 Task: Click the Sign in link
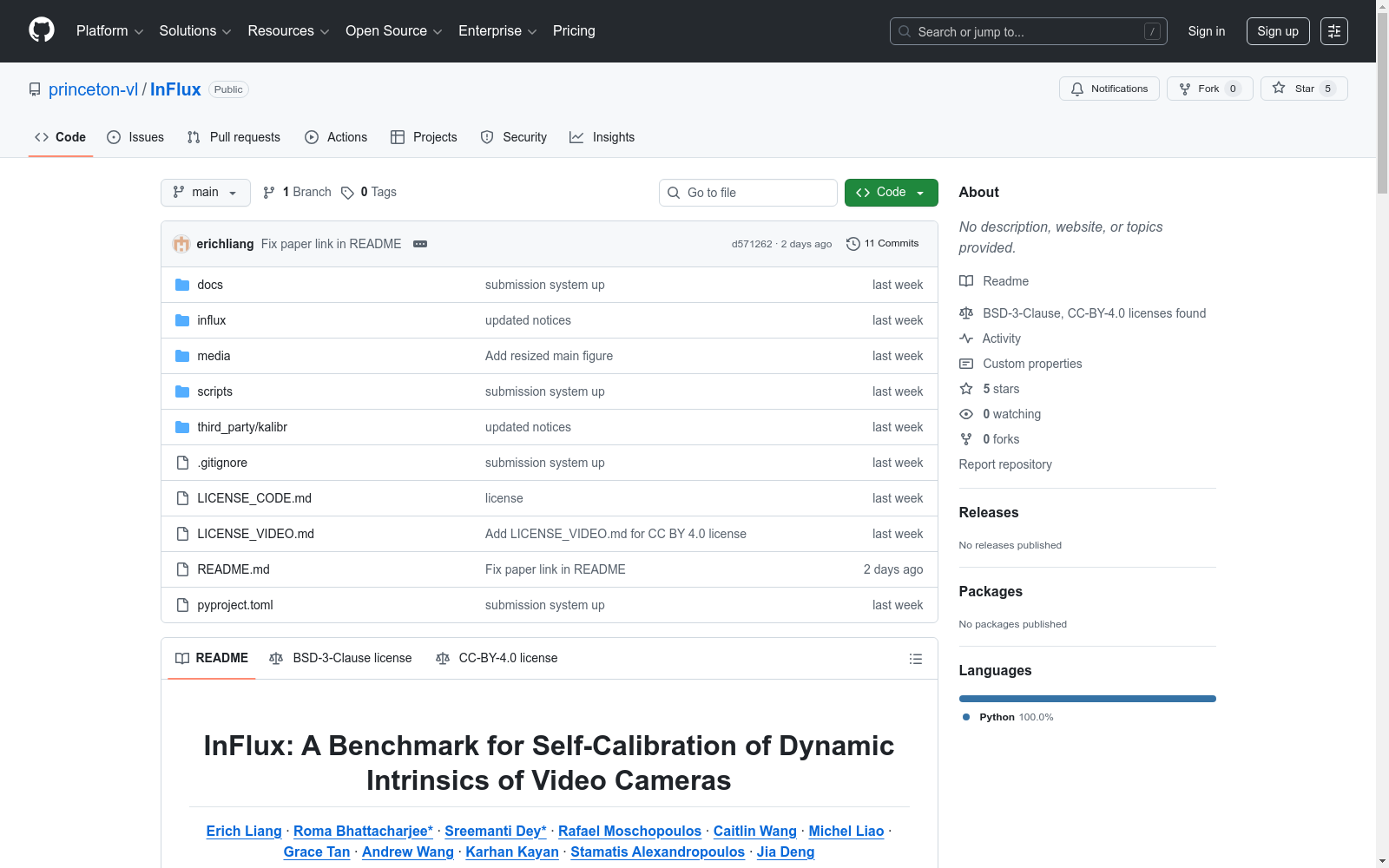tap(1207, 31)
